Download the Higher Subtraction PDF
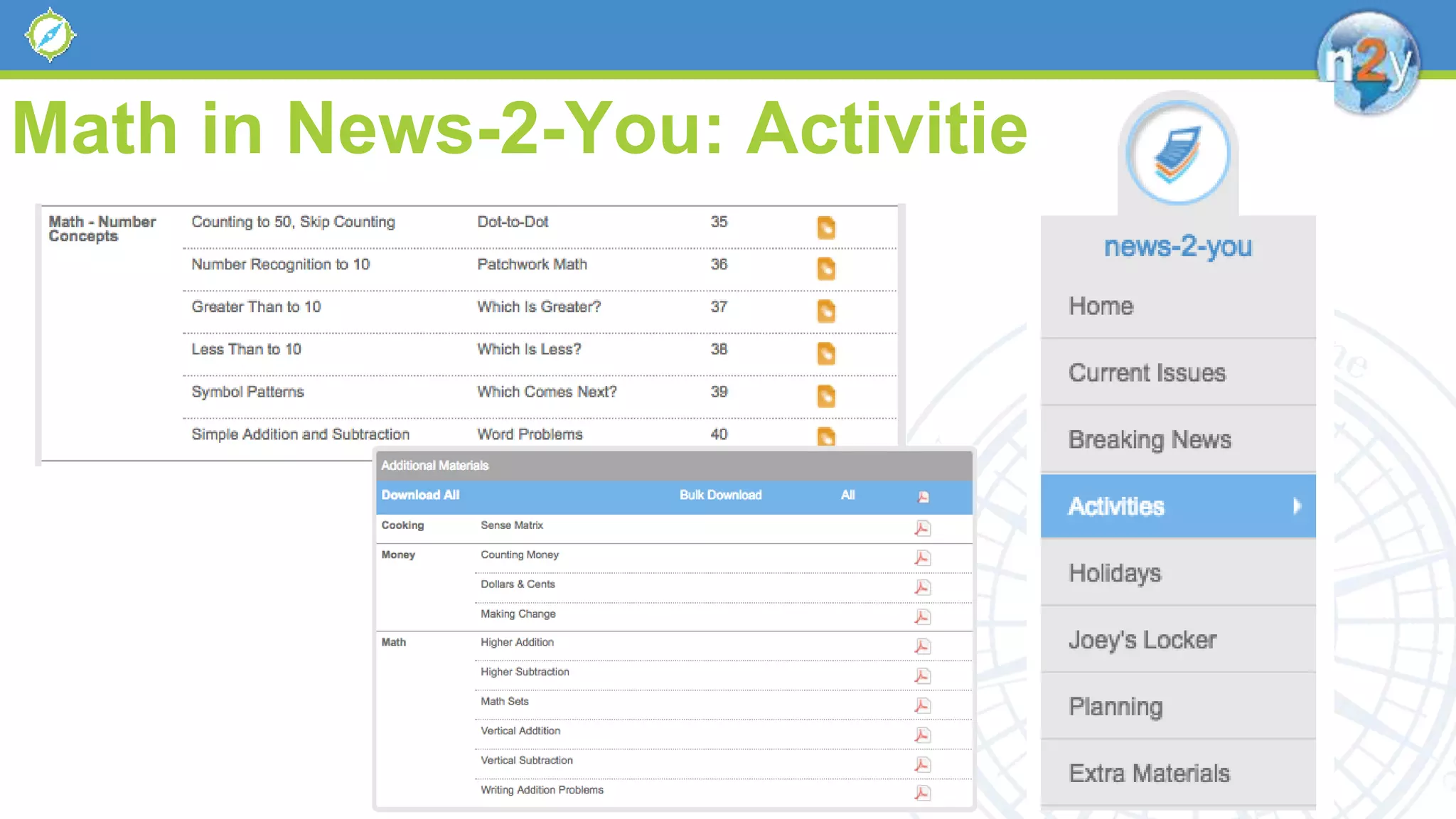The height and width of the screenshot is (819, 1456). click(922, 676)
